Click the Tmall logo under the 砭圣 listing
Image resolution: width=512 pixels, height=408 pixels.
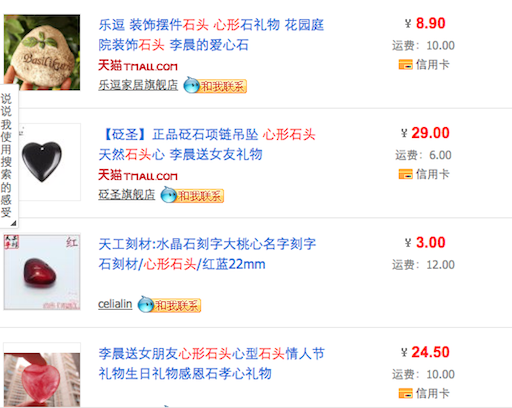138,175
